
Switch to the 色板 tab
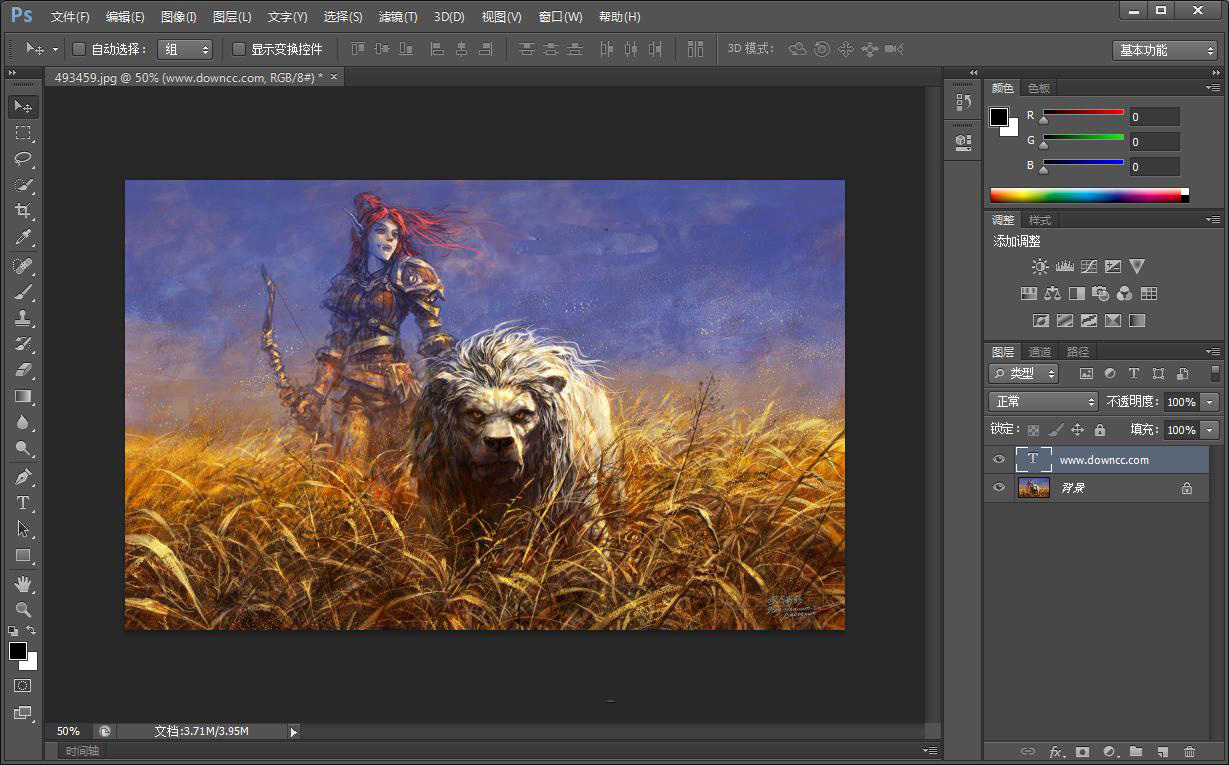click(1039, 88)
